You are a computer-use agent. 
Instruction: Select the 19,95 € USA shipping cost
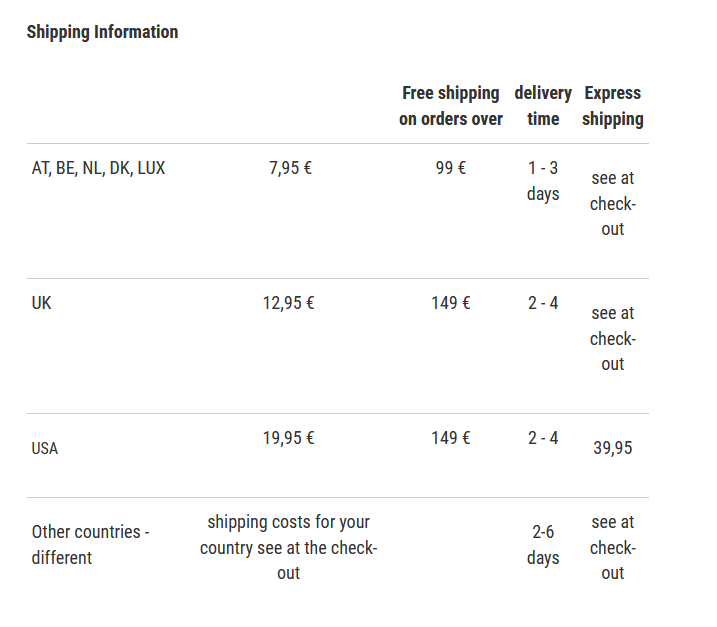pyautogui.click(x=289, y=438)
